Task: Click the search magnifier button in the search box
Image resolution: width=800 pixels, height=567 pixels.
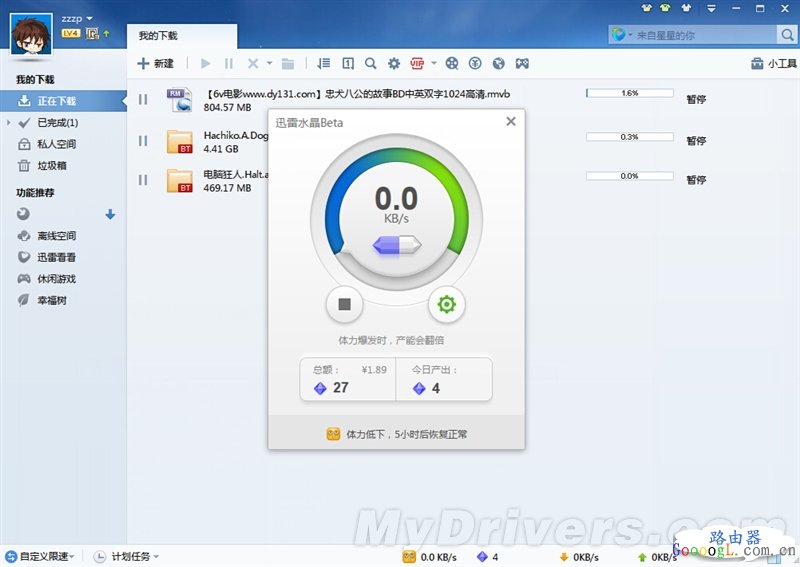Action: tap(787, 35)
